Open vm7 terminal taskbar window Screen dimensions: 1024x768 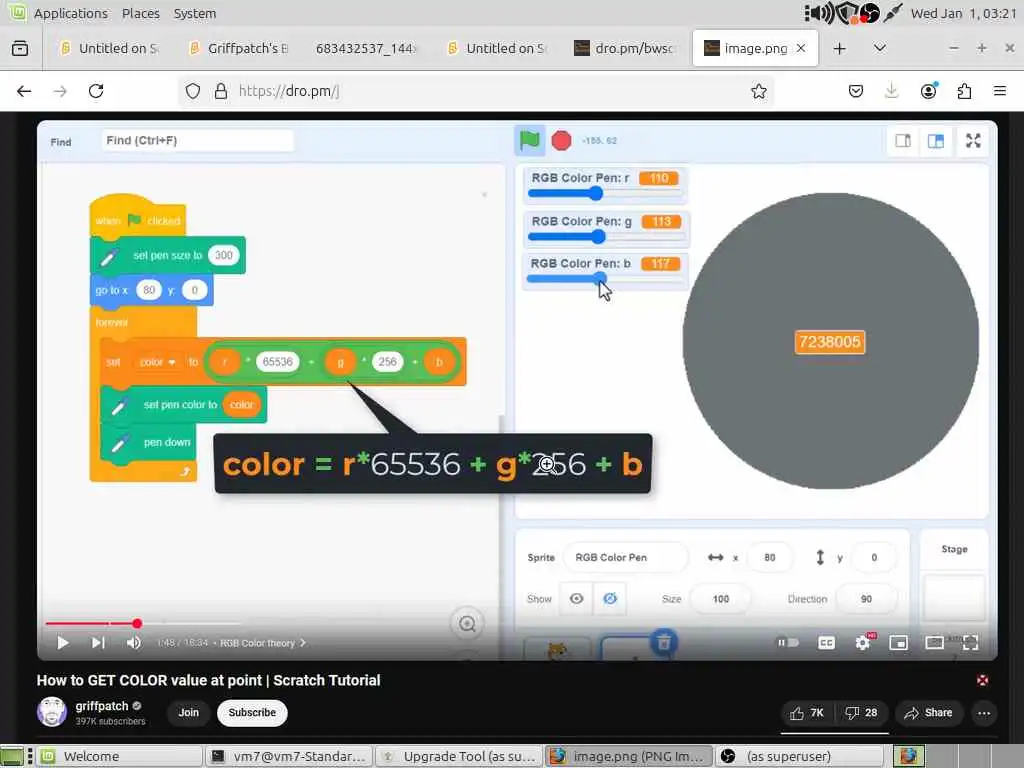(289, 756)
